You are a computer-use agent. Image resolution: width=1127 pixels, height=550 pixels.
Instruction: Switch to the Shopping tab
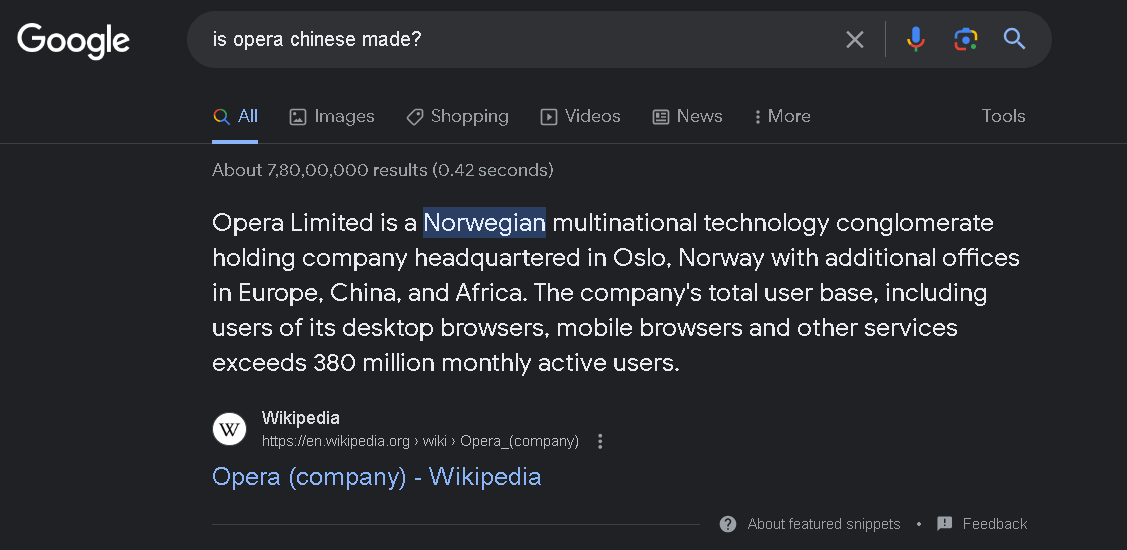pyautogui.click(x=457, y=116)
